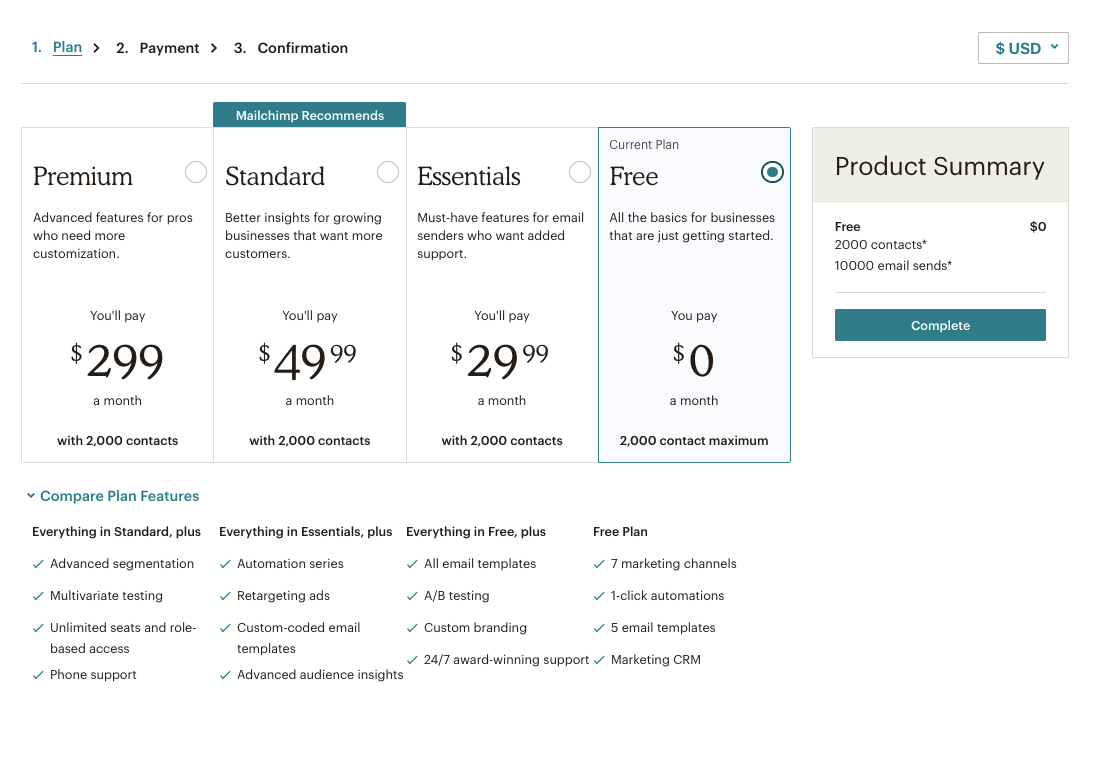Viewport: 1100px width, 773px height.
Task: Click the Advanced segmentation checkmark icon
Action: click(x=38, y=564)
